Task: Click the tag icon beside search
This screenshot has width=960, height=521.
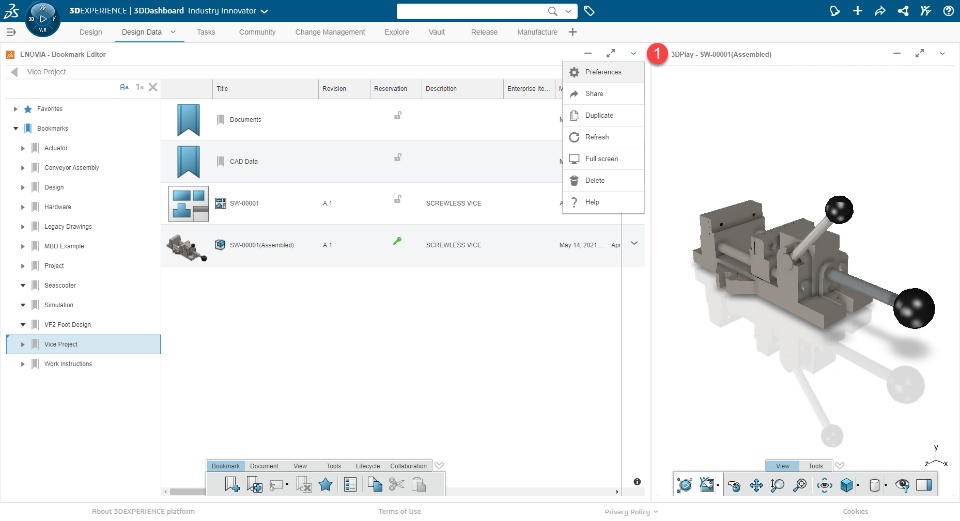Action: coord(589,11)
